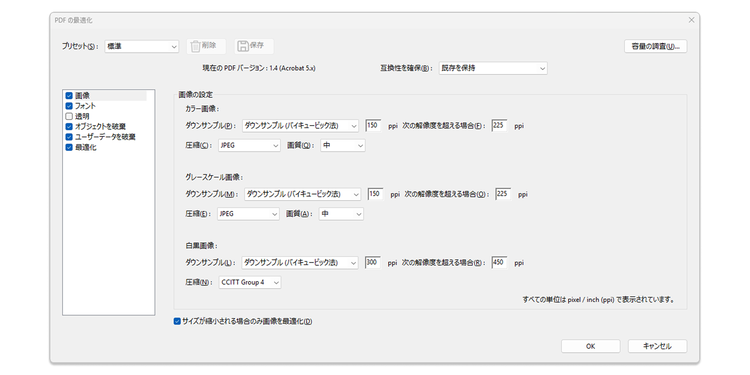Click カラー画像 150 ppi input field
The width and height of the screenshot is (750, 375).
(373, 126)
